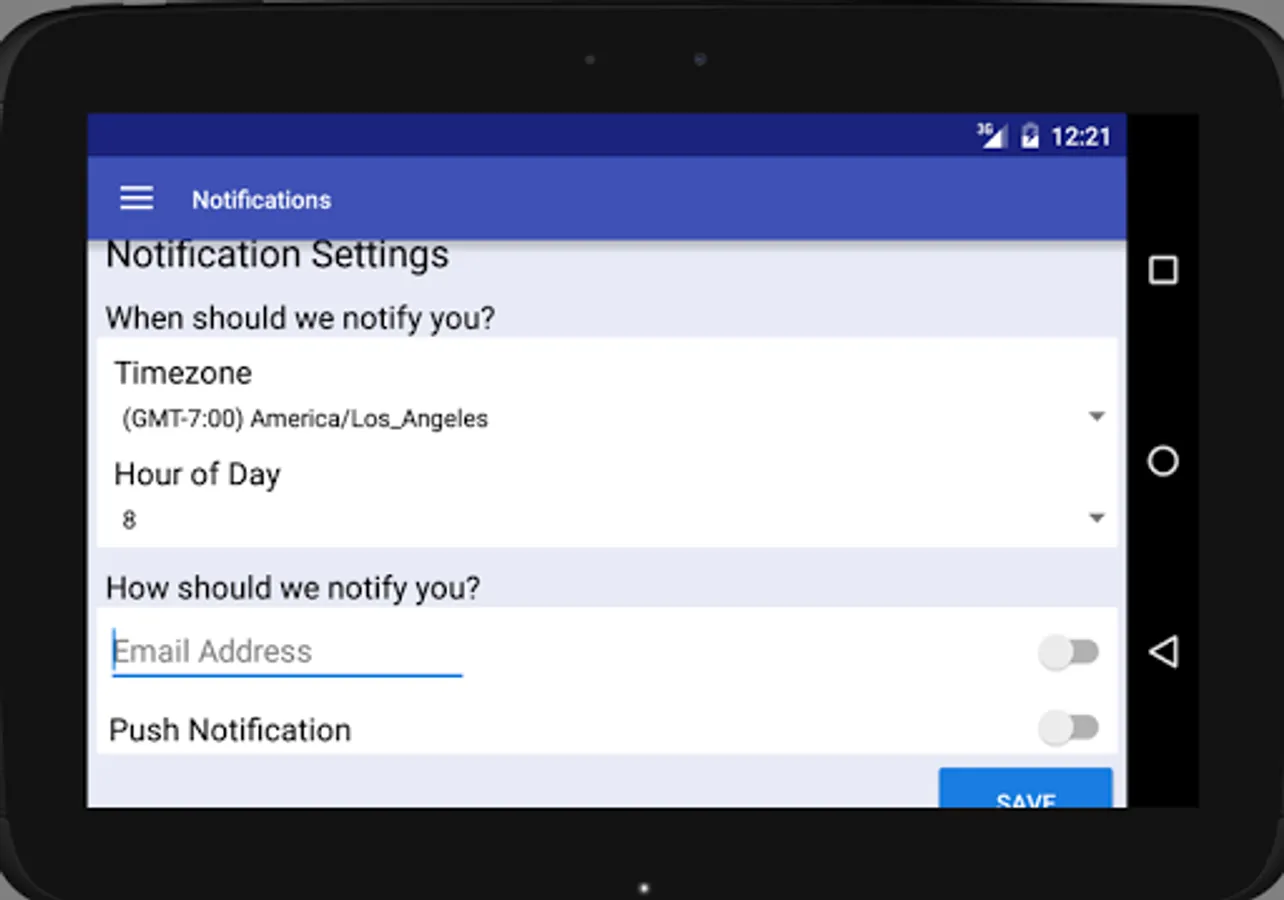Check the 3G signal icon in status bar
The width and height of the screenshot is (1284, 900).
click(990, 136)
